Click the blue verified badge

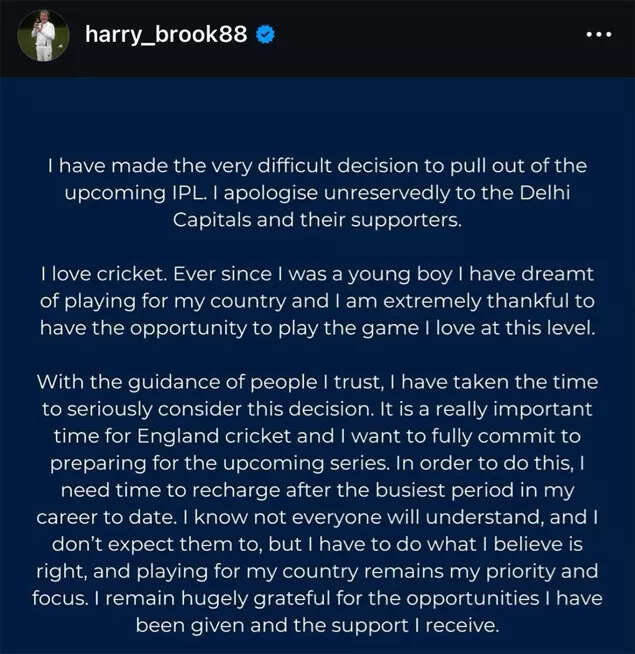pos(265,34)
